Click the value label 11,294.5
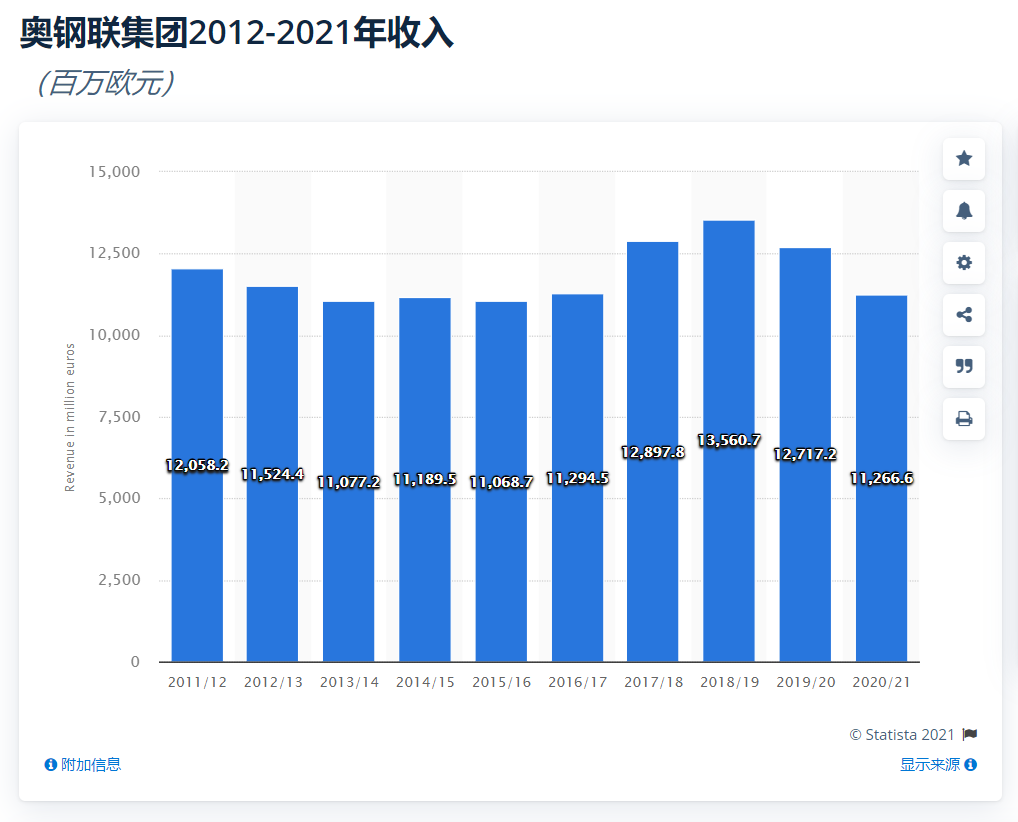 pos(577,479)
